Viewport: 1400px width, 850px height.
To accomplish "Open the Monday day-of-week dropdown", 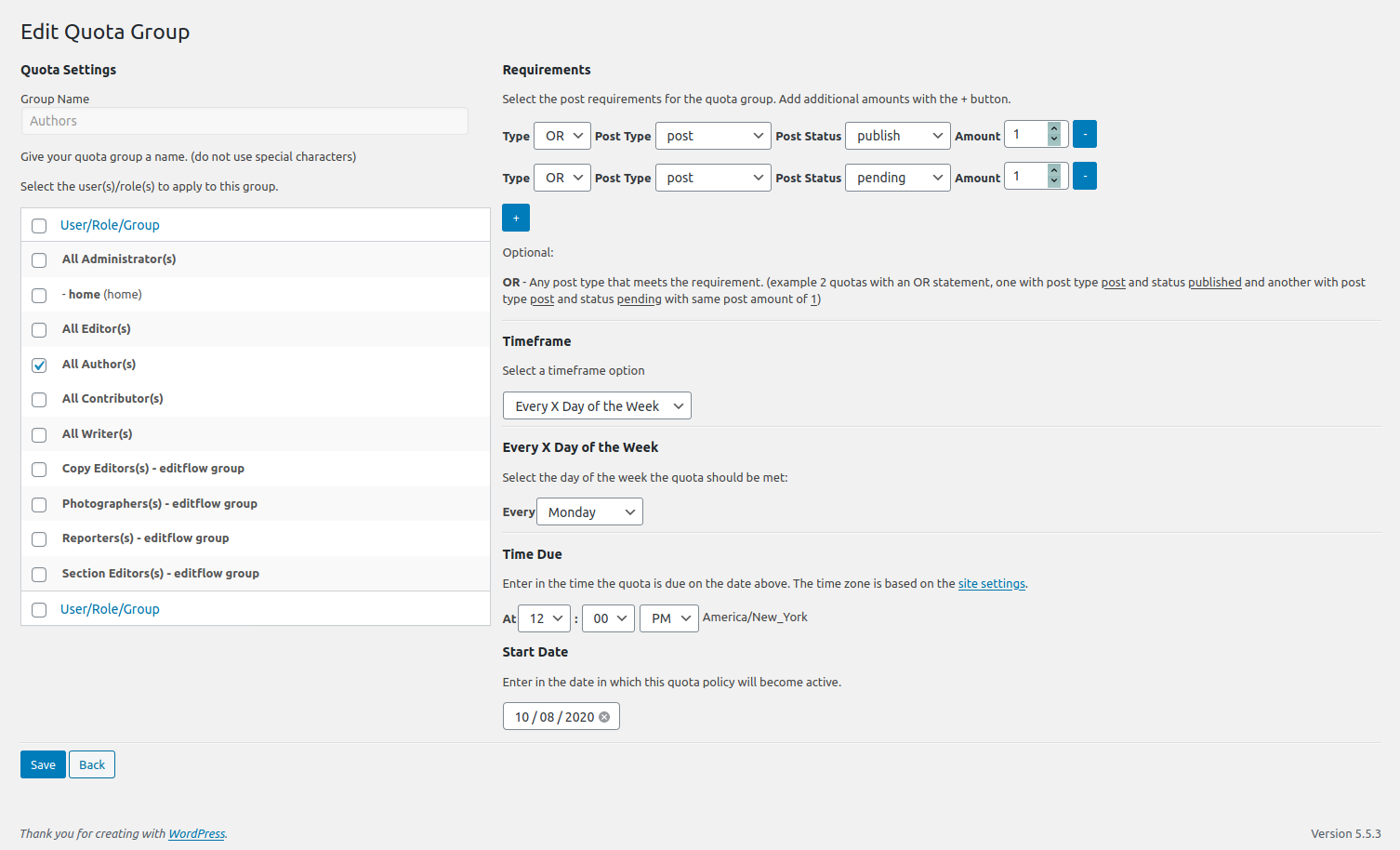I will (589, 511).
